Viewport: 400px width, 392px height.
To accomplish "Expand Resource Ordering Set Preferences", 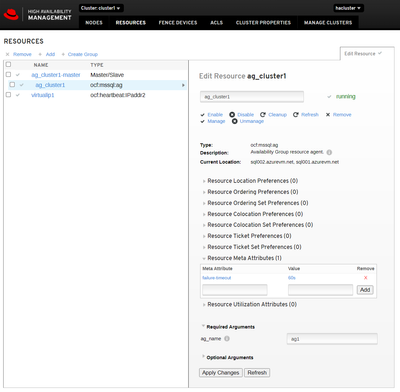I will click(x=255, y=203).
